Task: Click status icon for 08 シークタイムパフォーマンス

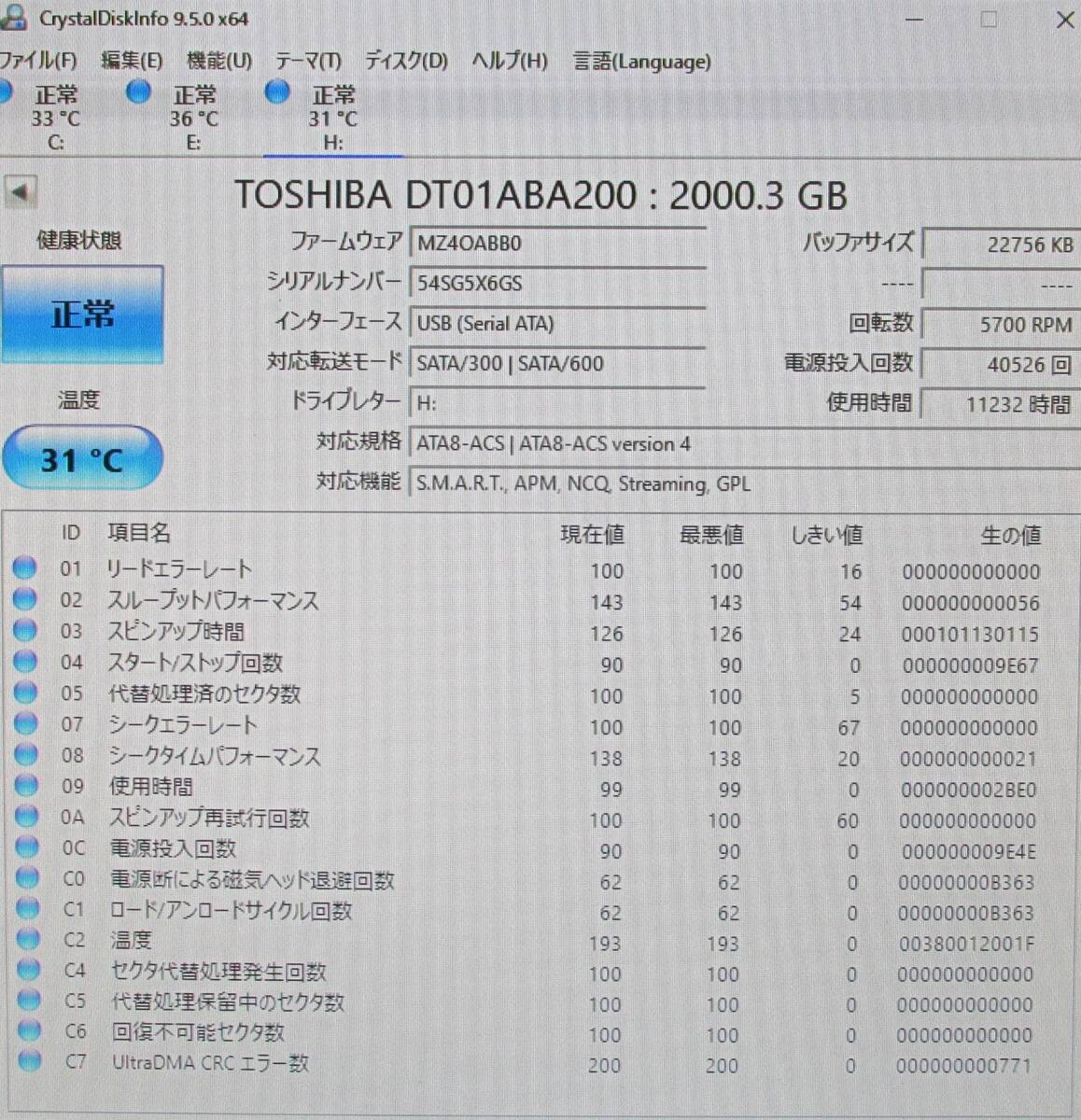Action: (x=26, y=754)
